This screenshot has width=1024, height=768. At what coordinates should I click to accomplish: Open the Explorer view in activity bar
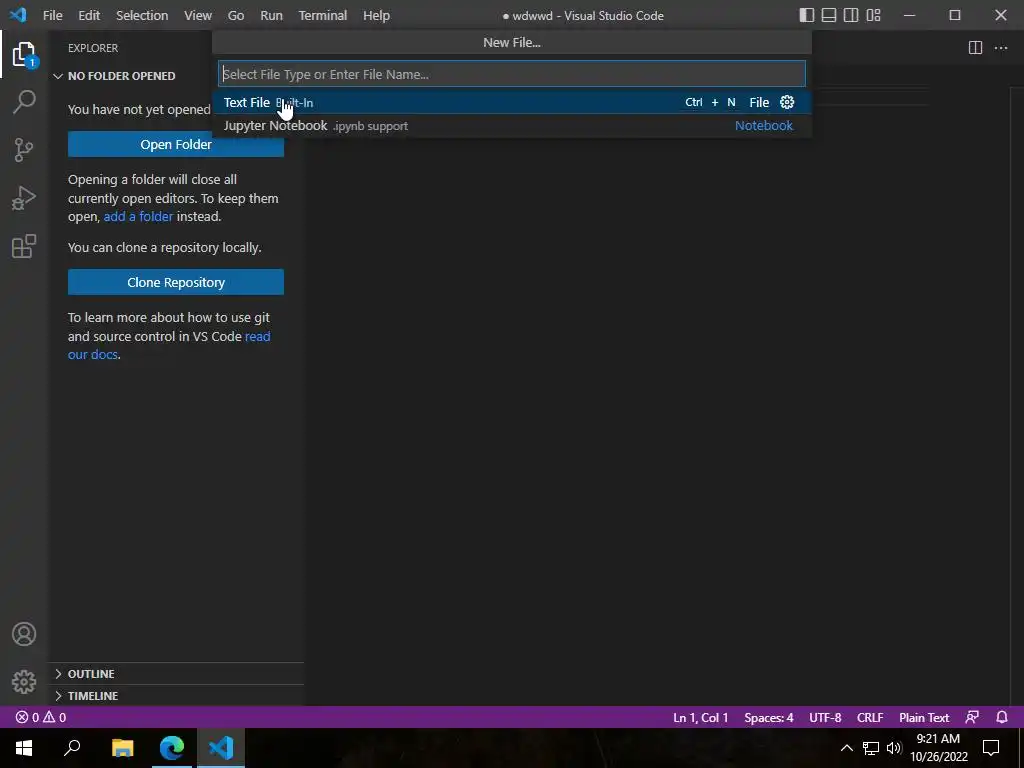coord(24,54)
